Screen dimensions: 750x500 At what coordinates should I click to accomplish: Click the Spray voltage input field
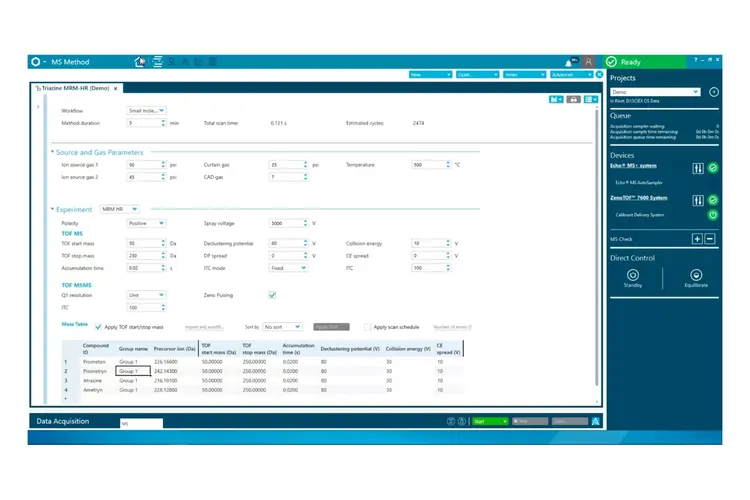pos(288,223)
